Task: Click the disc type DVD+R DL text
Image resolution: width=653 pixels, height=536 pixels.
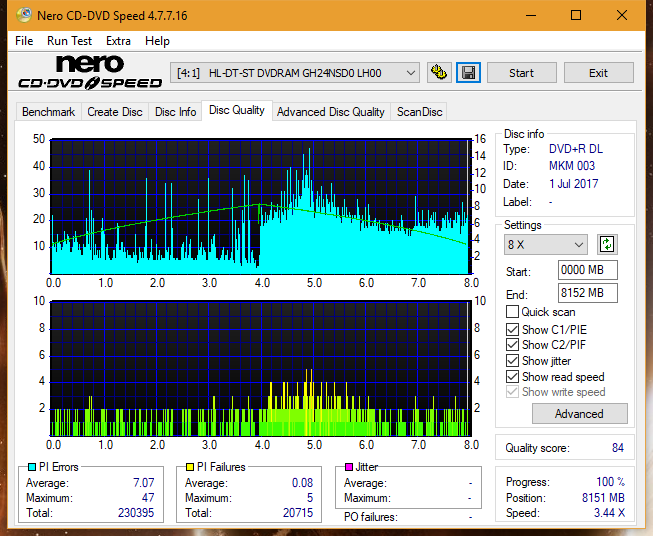Action: point(576,149)
